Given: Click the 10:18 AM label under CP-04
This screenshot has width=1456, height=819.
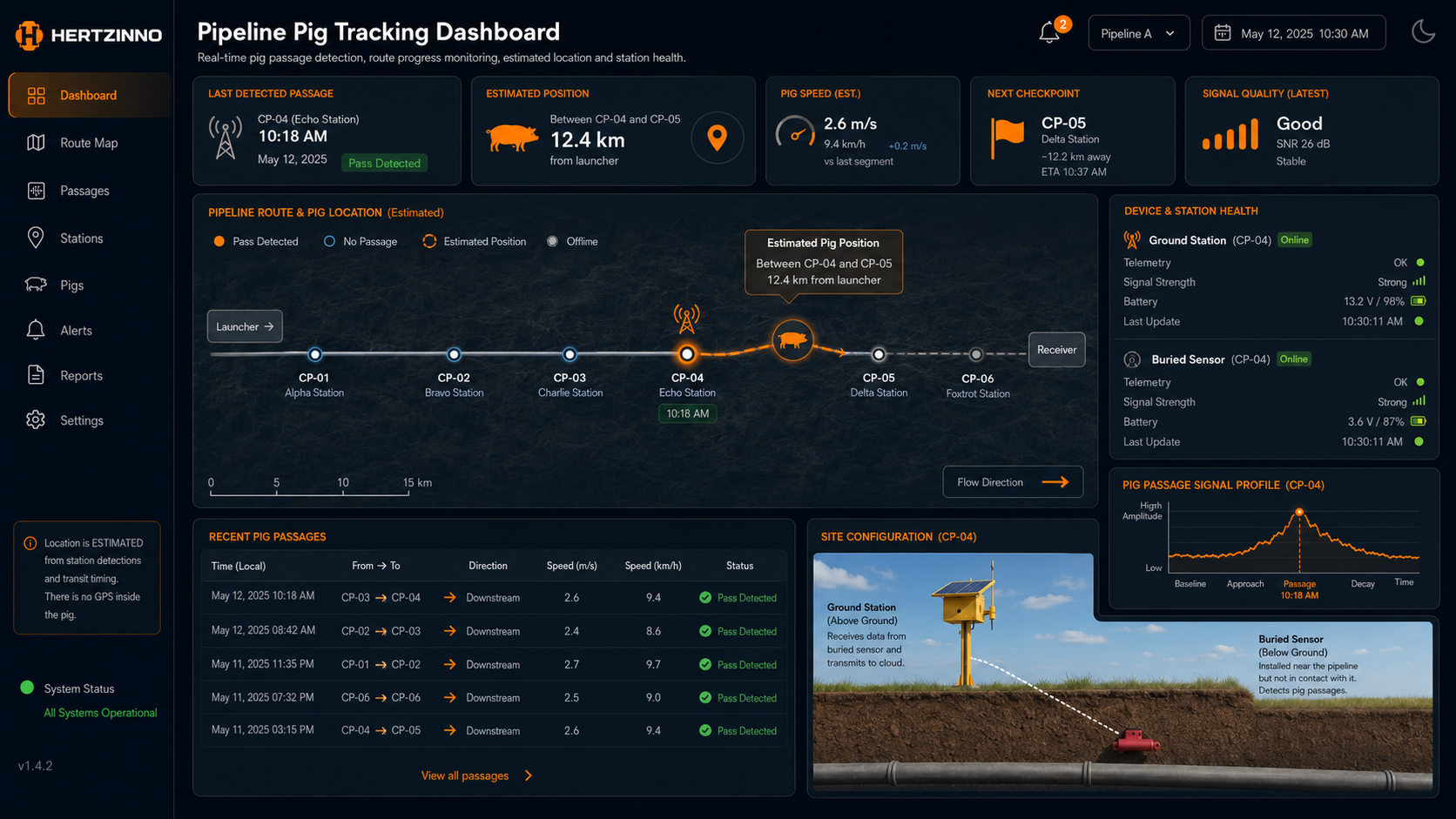Looking at the screenshot, I should [x=688, y=413].
